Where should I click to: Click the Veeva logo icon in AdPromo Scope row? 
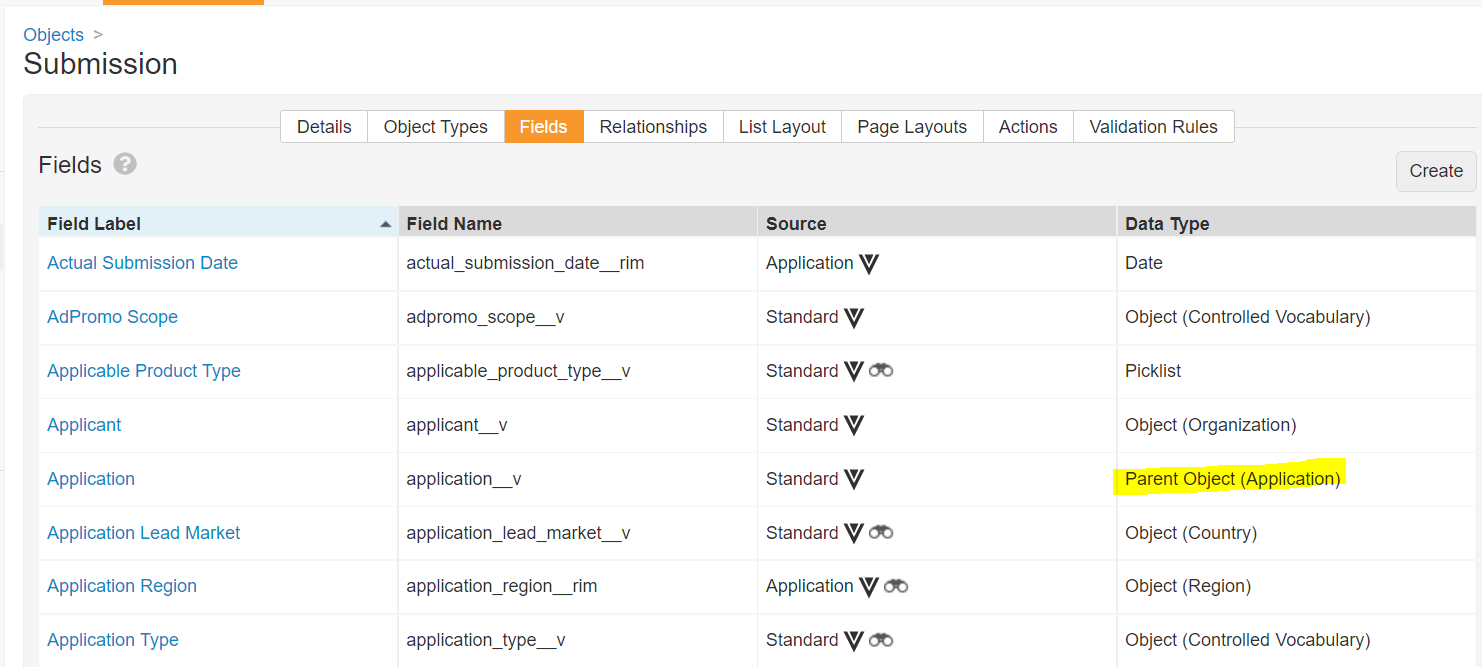(853, 318)
